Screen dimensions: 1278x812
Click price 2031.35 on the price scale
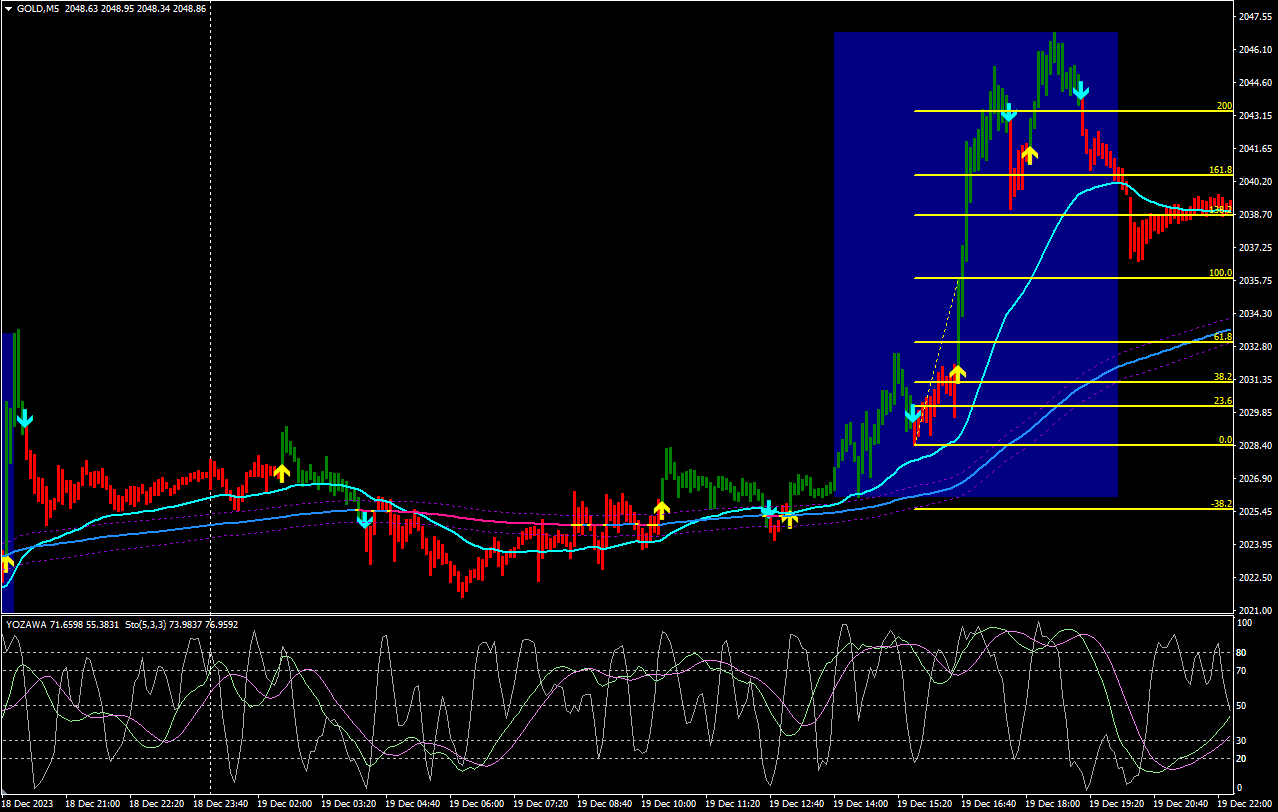click(x=1255, y=379)
